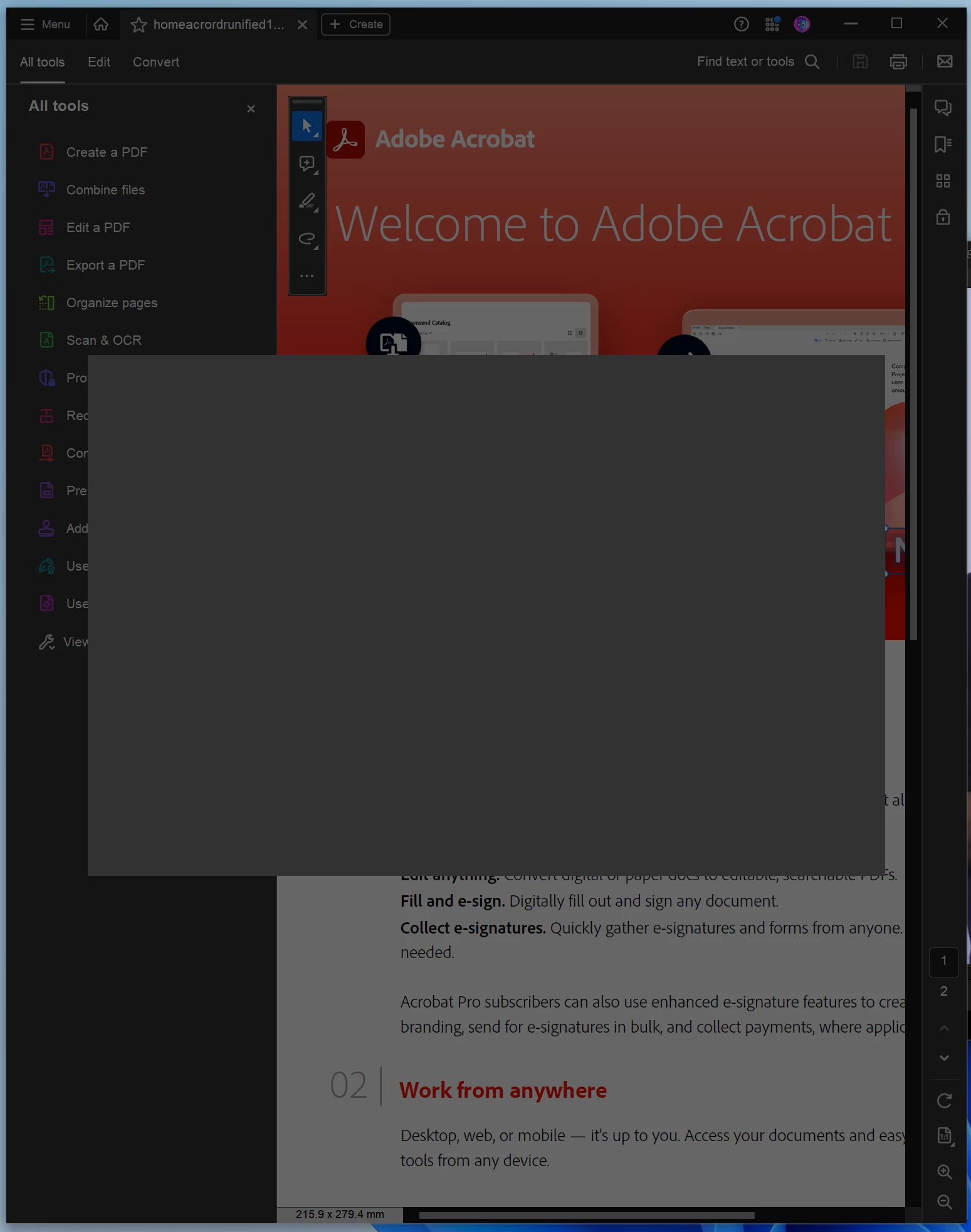The width and height of the screenshot is (971, 1232).
Task: Go to page 2 number
Action: coord(943,991)
